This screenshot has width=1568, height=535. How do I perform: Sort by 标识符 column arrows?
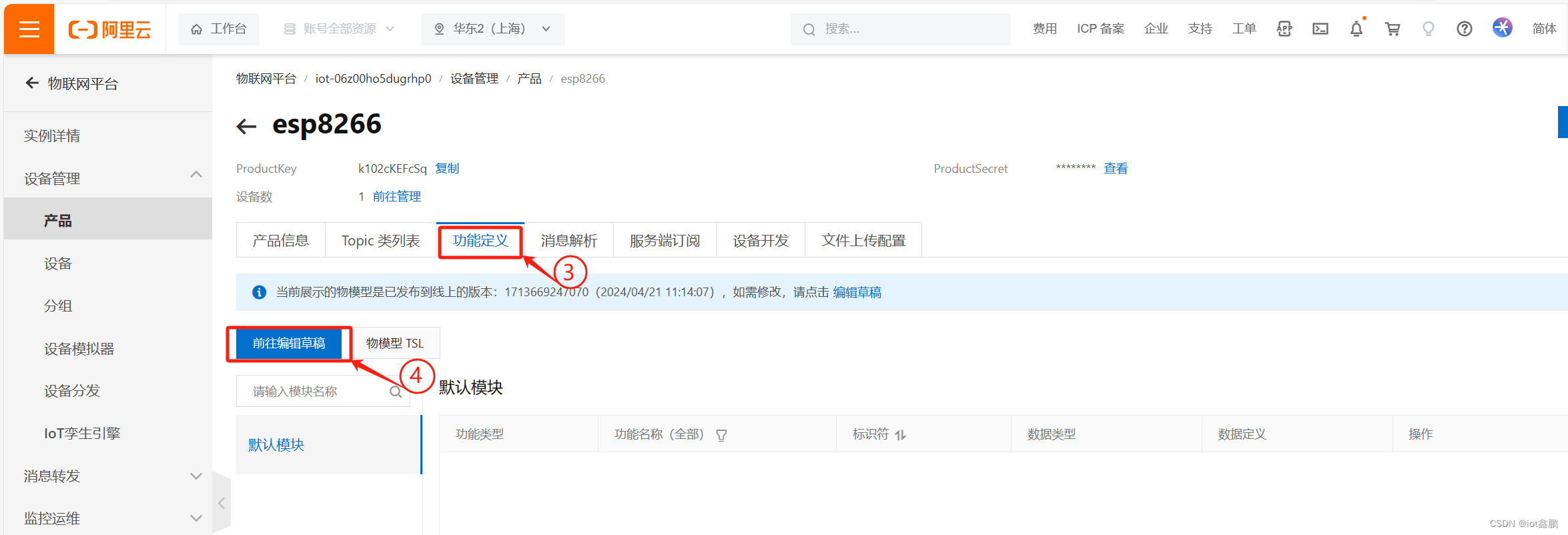tap(901, 435)
